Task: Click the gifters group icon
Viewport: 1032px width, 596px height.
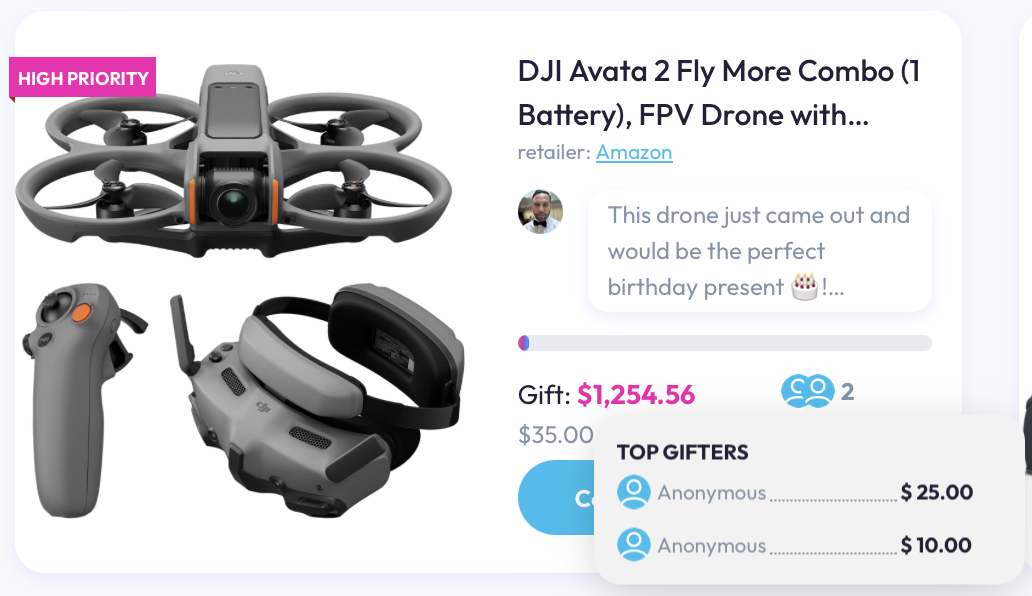Action: coord(808,391)
